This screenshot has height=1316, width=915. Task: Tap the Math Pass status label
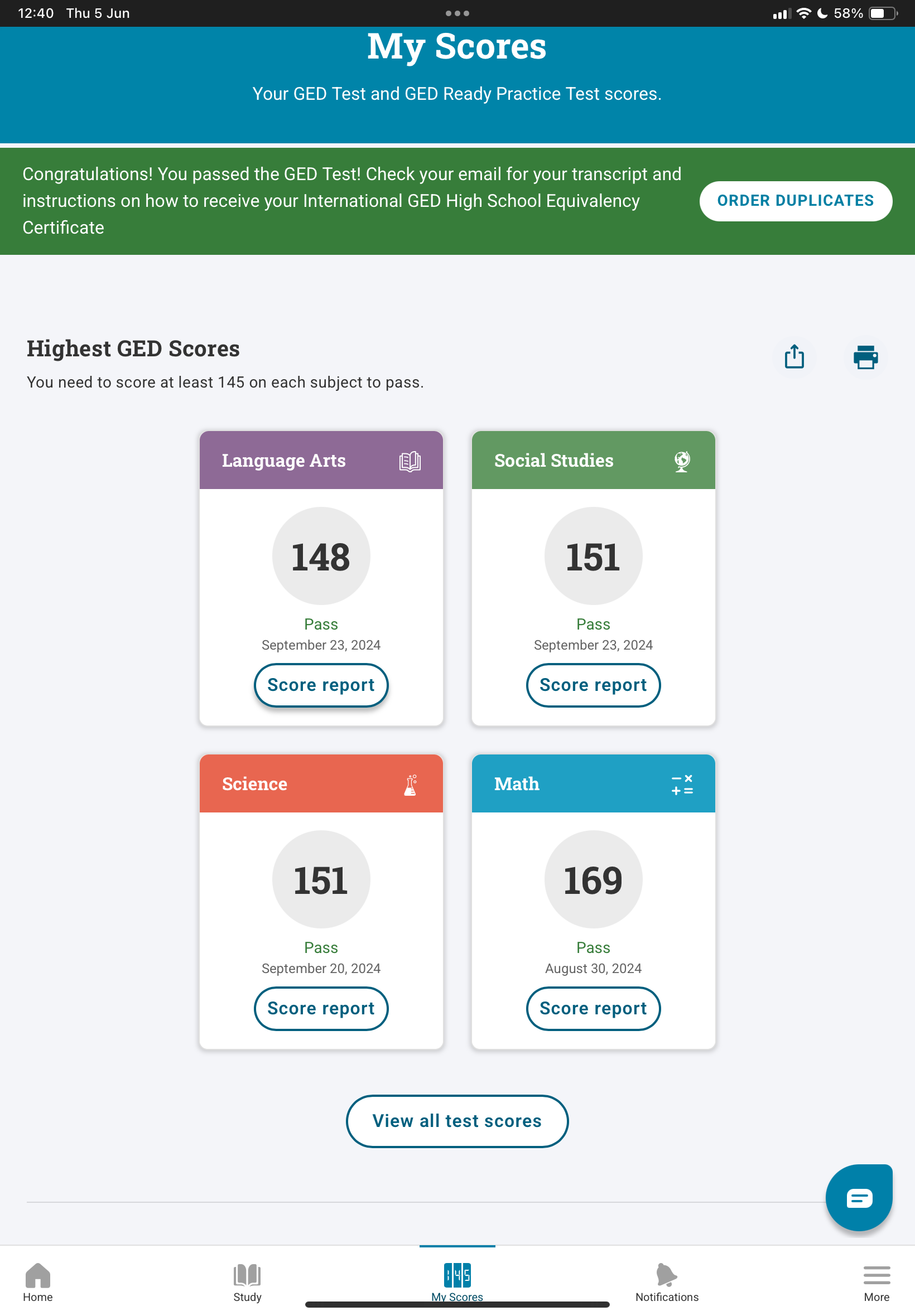(593, 947)
